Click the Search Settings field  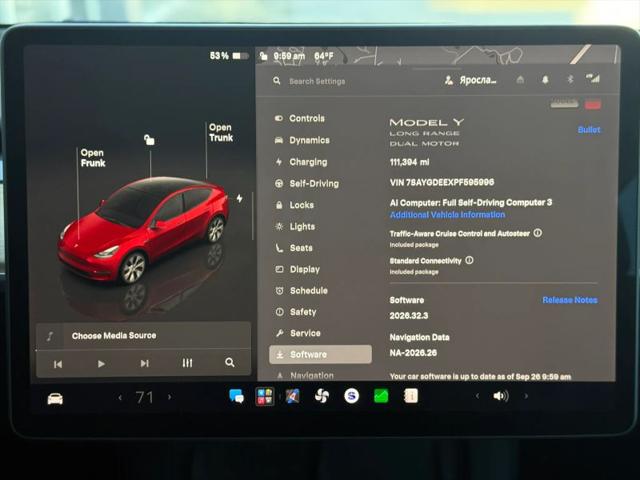pyautogui.click(x=317, y=81)
